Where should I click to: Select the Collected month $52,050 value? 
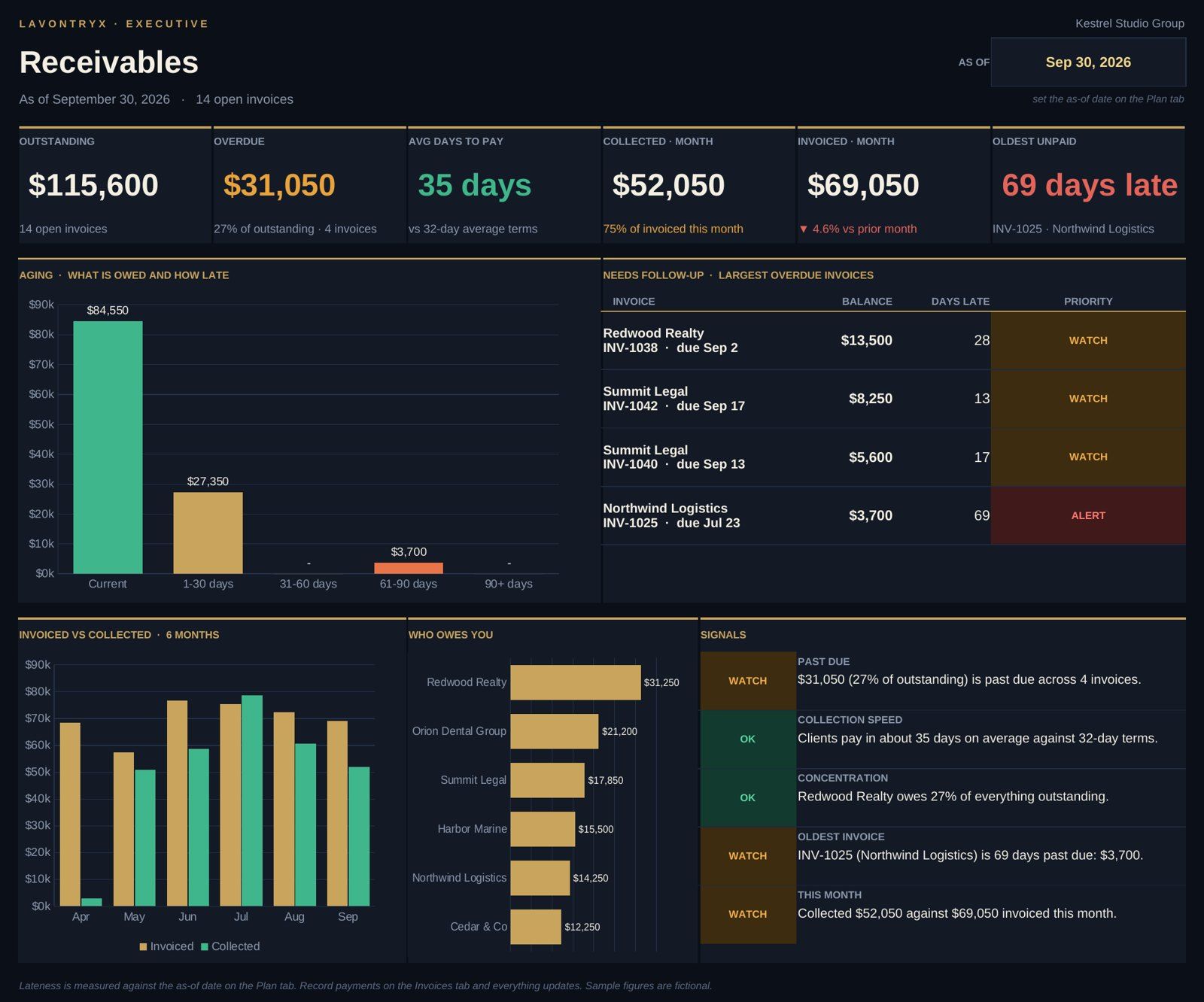[x=668, y=185]
